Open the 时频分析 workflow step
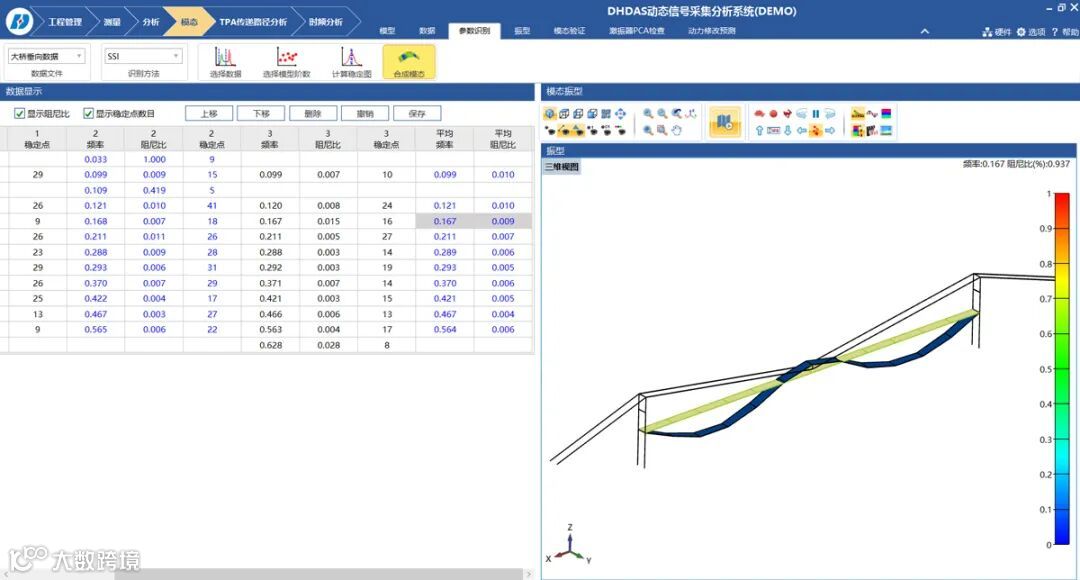The height and width of the screenshot is (580, 1080). [x=325, y=22]
